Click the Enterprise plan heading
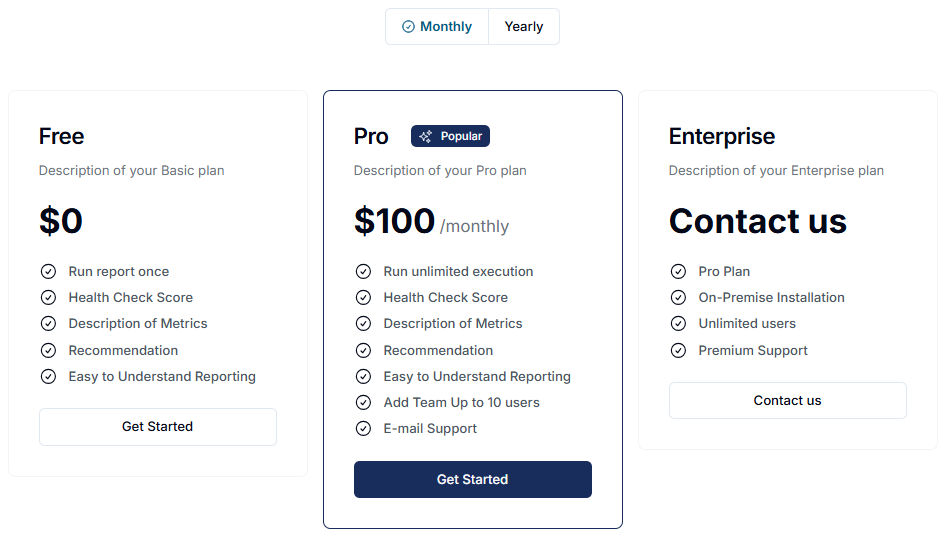948x560 pixels. pyautogui.click(x=722, y=137)
